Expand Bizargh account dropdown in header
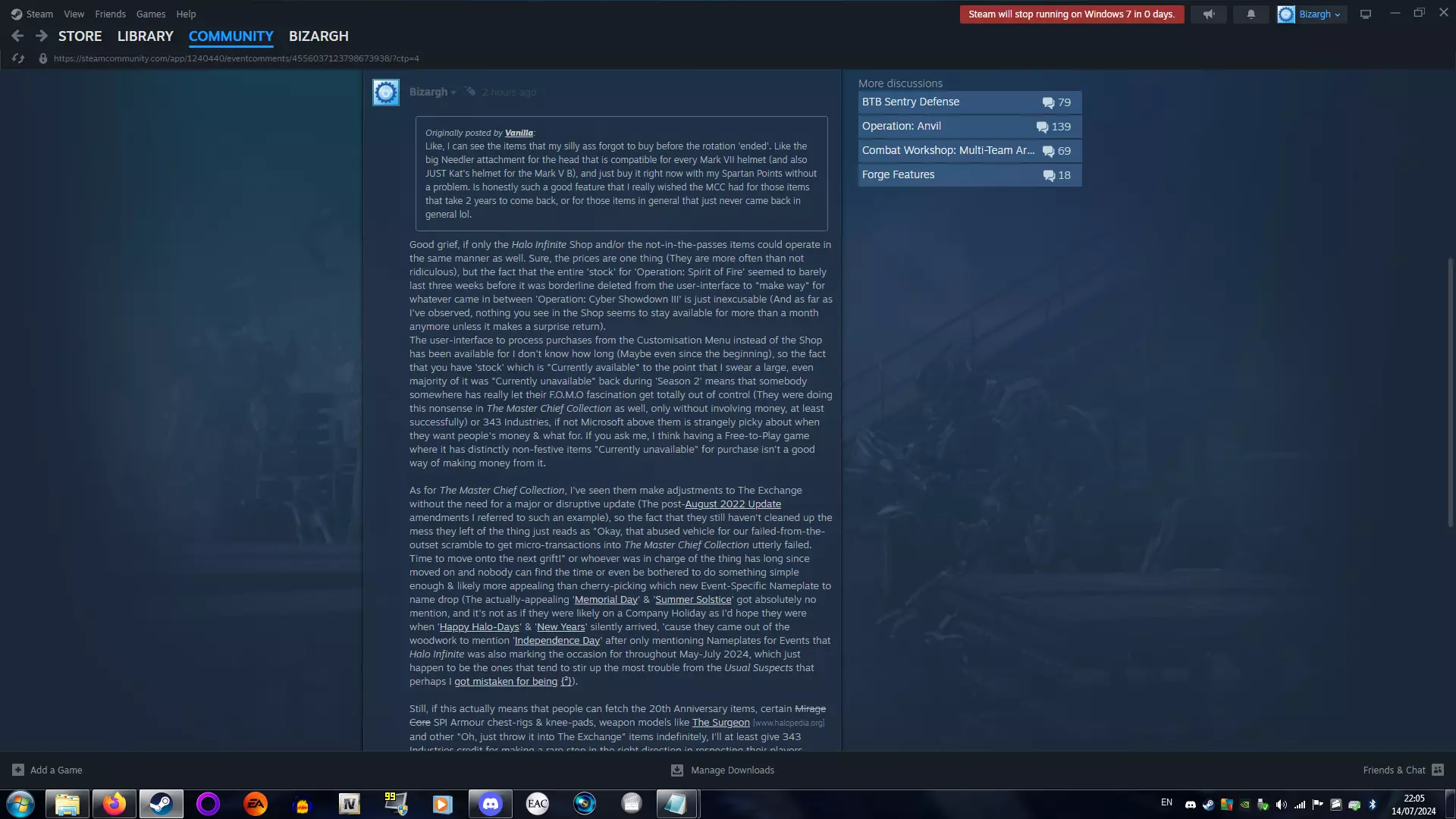This screenshot has width=1456, height=819. pyautogui.click(x=1337, y=14)
